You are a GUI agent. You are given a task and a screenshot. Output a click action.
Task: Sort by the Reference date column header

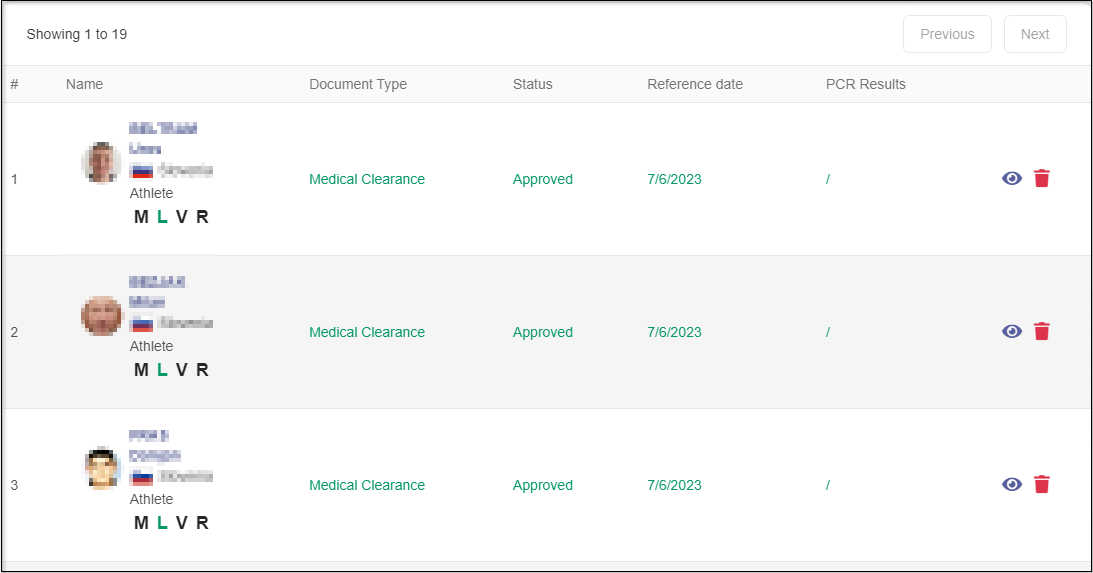(695, 84)
